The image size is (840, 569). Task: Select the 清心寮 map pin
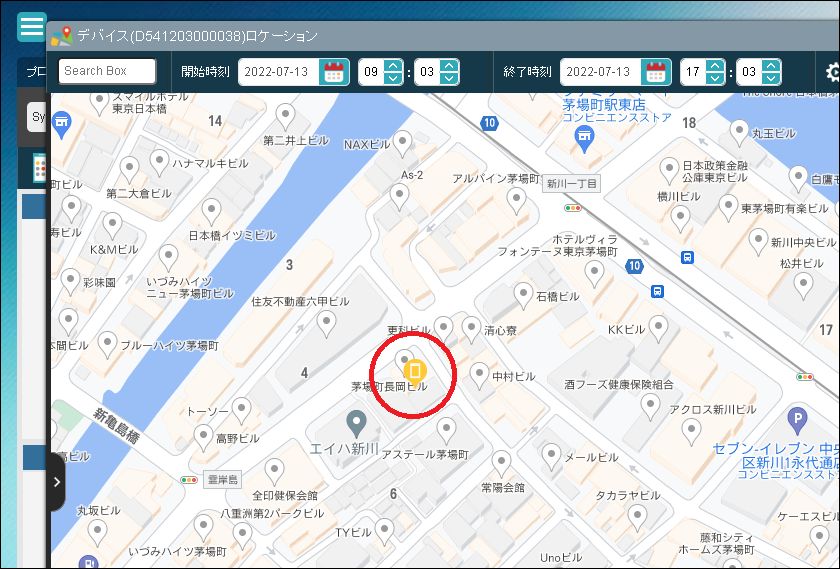point(471,329)
